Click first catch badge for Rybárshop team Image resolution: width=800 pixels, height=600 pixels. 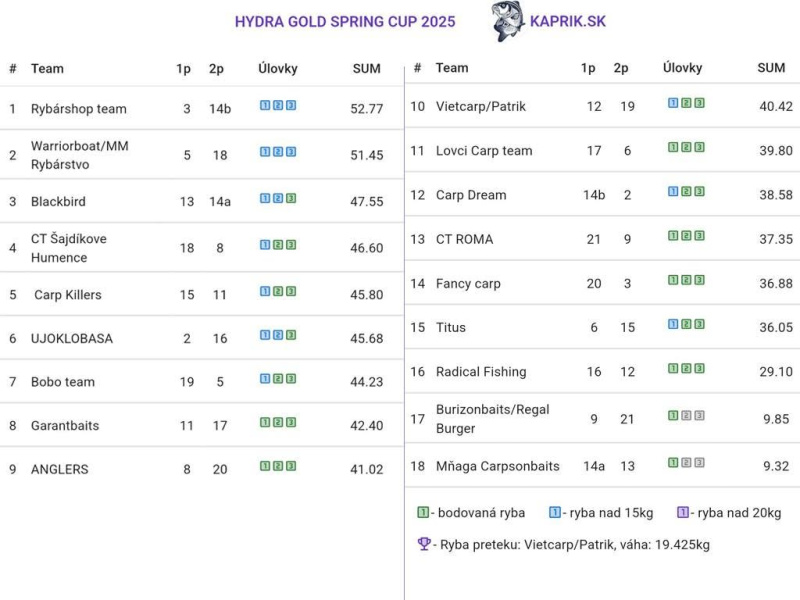(265, 105)
